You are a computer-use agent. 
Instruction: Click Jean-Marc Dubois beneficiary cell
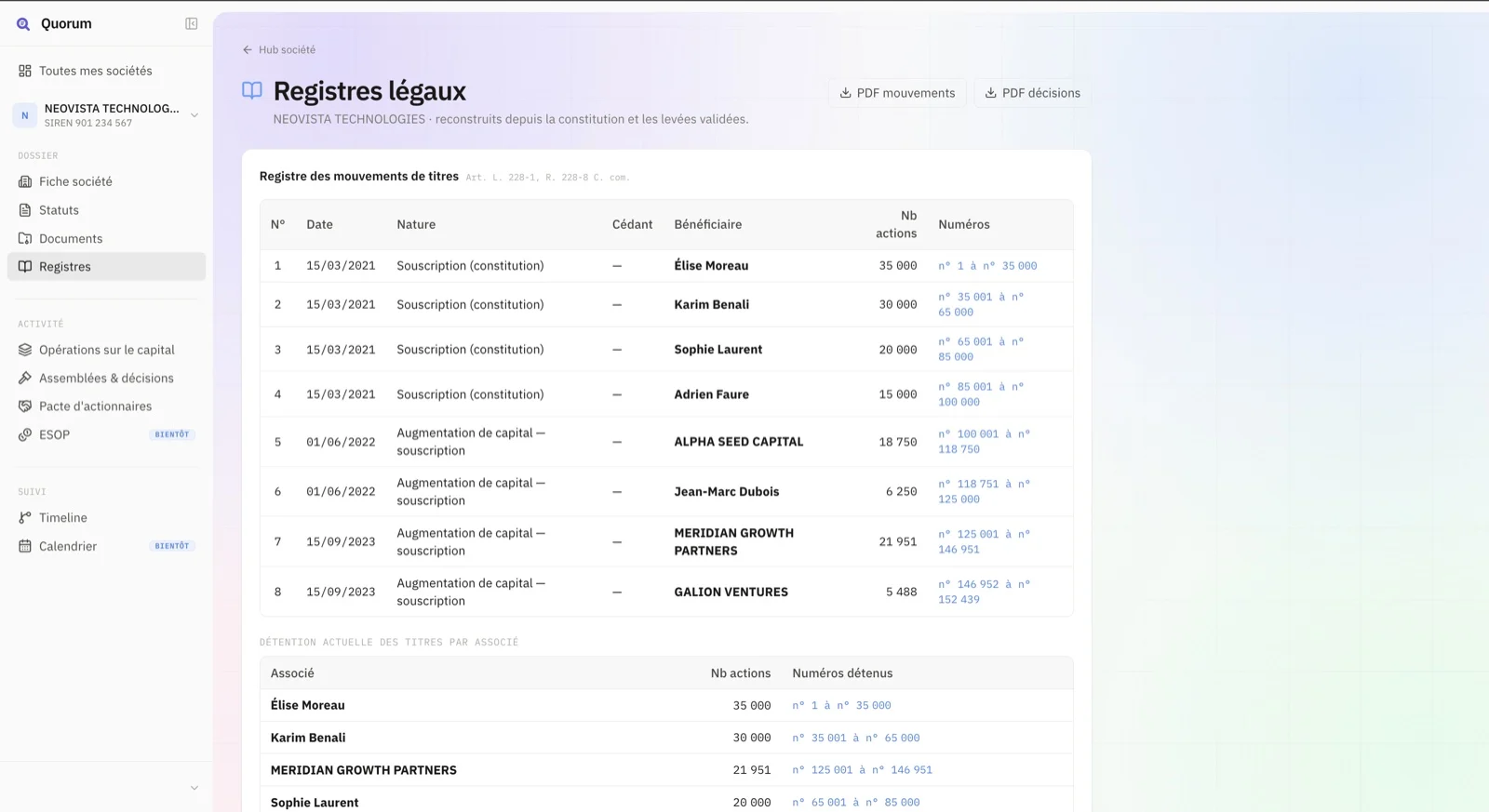727,492
